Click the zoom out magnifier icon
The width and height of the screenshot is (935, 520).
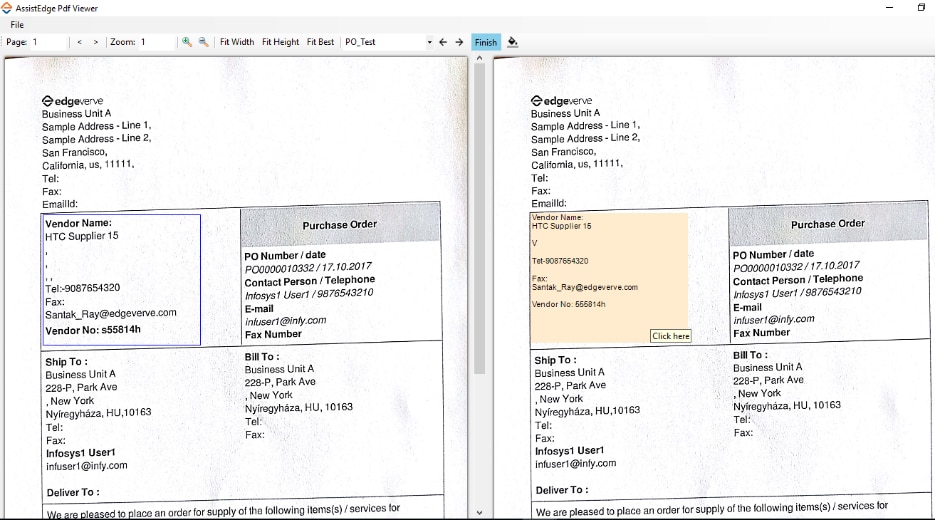pos(203,42)
